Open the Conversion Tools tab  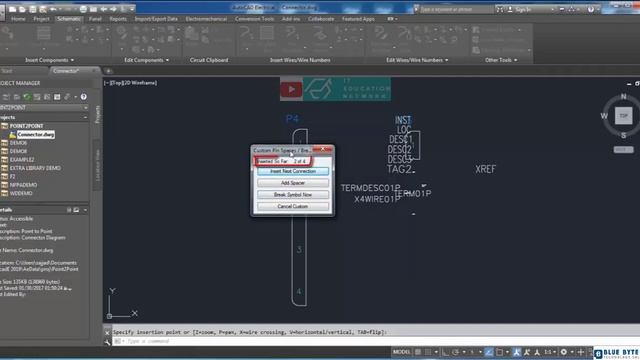pos(254,19)
